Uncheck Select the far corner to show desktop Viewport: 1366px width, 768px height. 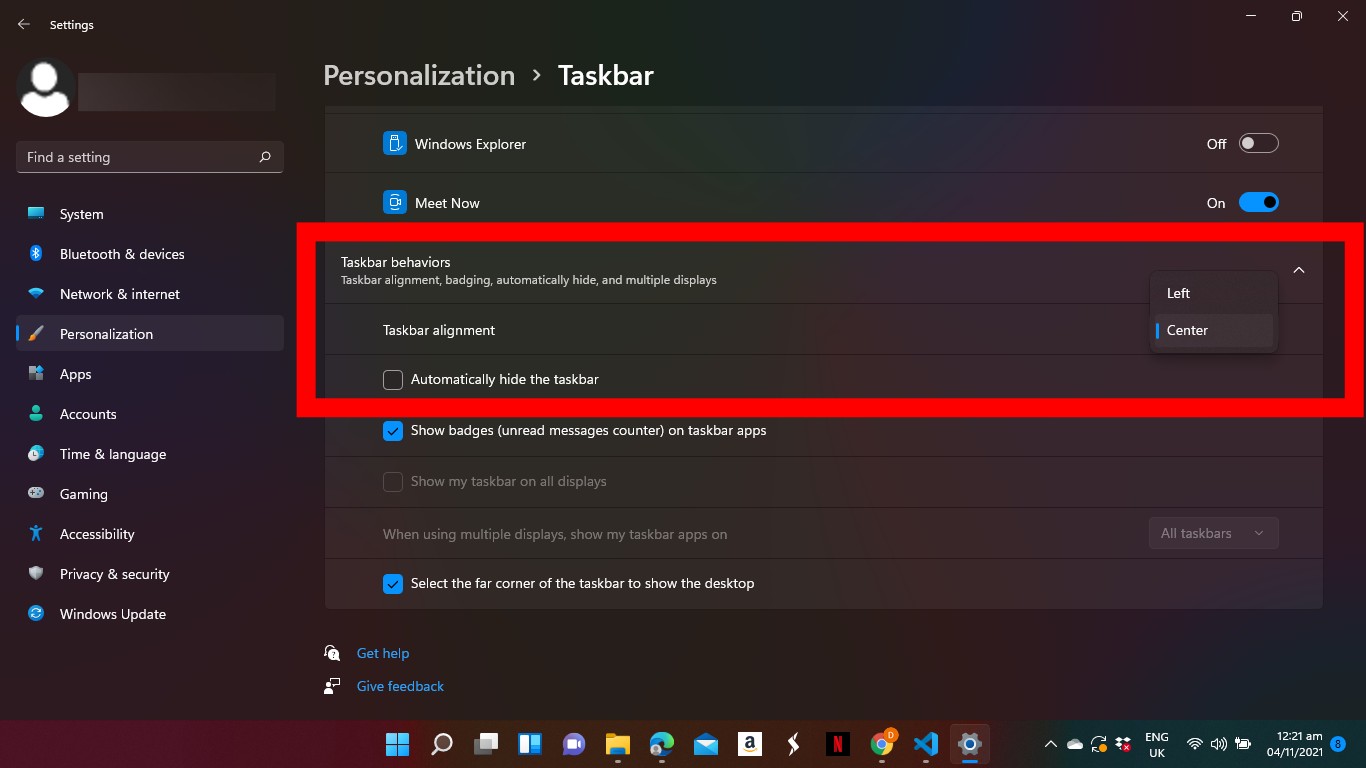(393, 584)
